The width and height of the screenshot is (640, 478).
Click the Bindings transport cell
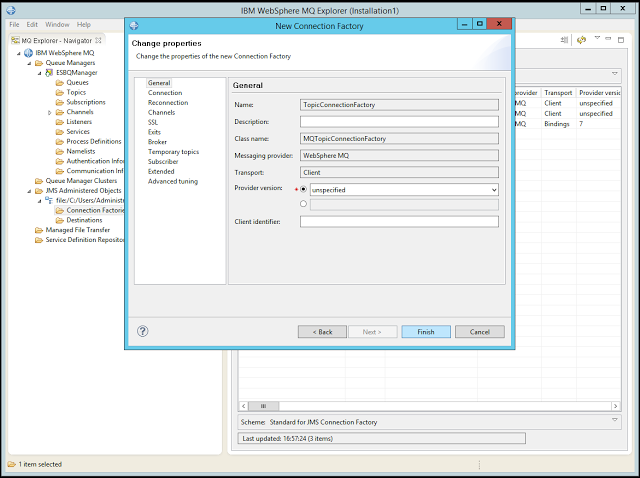point(557,124)
